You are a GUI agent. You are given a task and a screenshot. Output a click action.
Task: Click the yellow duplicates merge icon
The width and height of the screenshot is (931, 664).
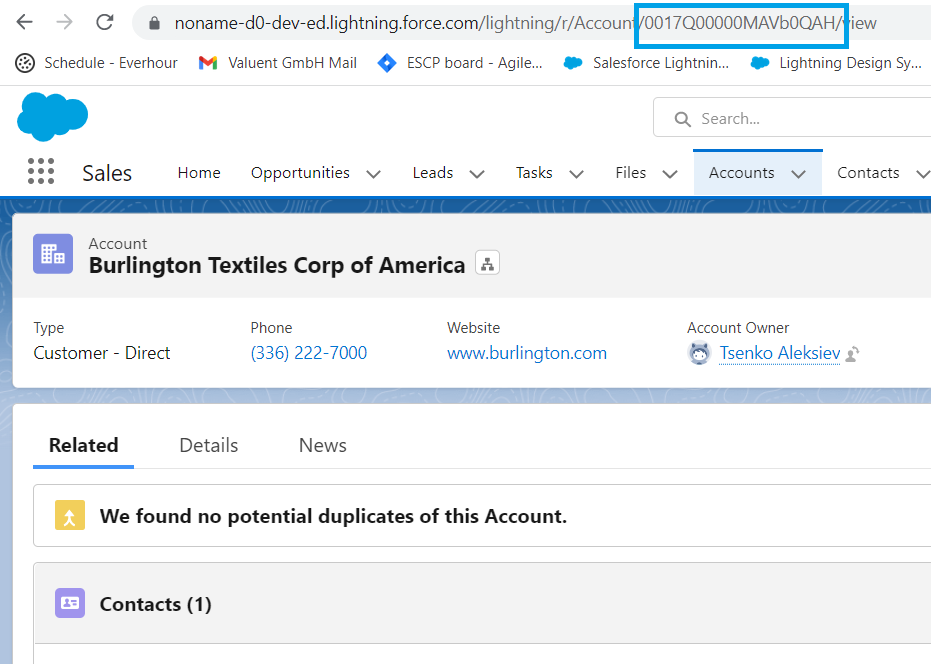click(70, 515)
